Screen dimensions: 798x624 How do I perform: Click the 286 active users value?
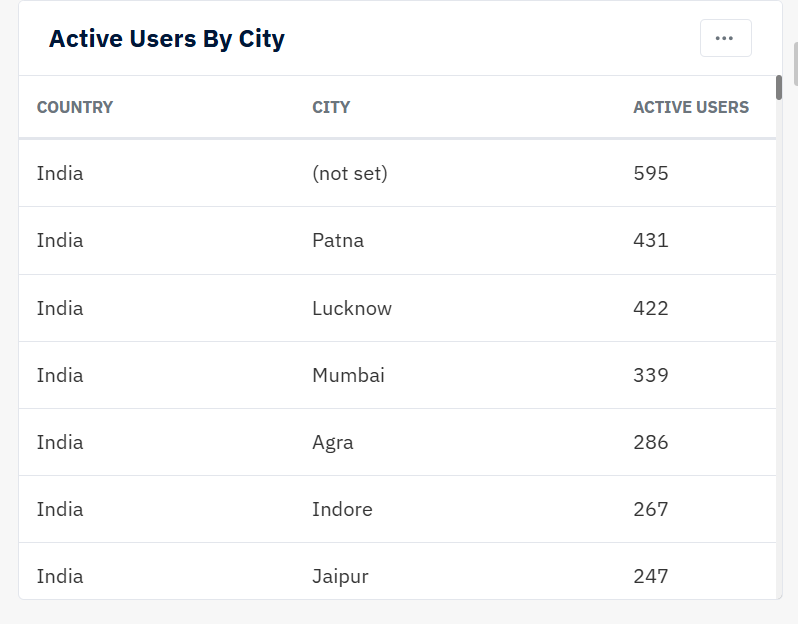tap(651, 442)
